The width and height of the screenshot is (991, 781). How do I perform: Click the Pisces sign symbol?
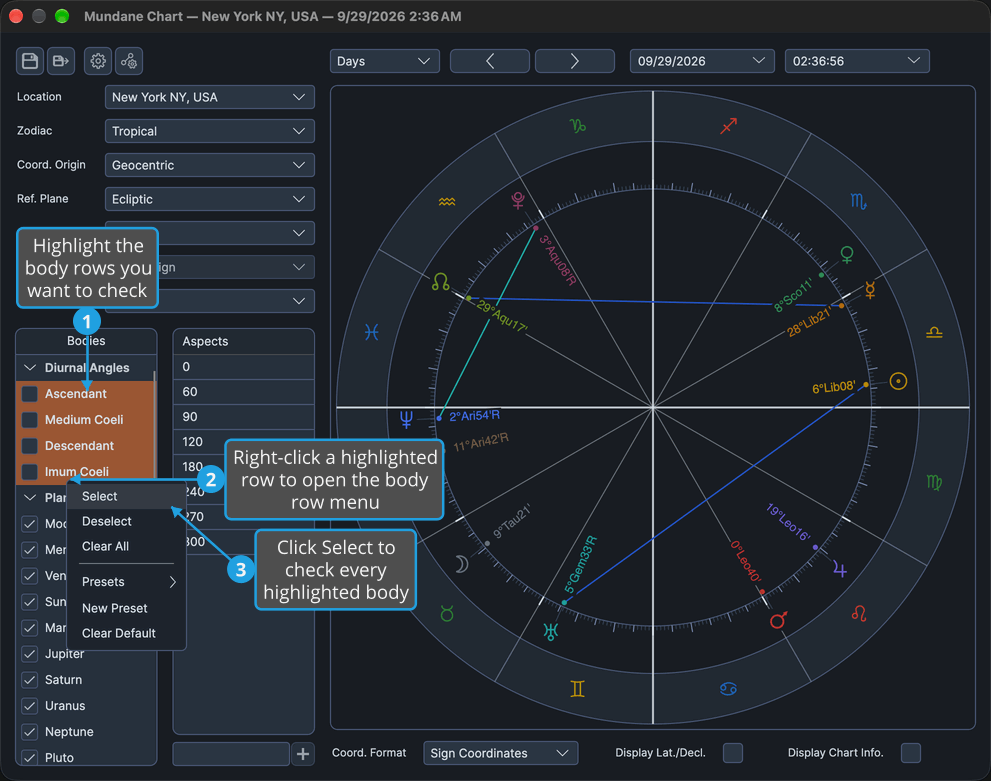(372, 332)
